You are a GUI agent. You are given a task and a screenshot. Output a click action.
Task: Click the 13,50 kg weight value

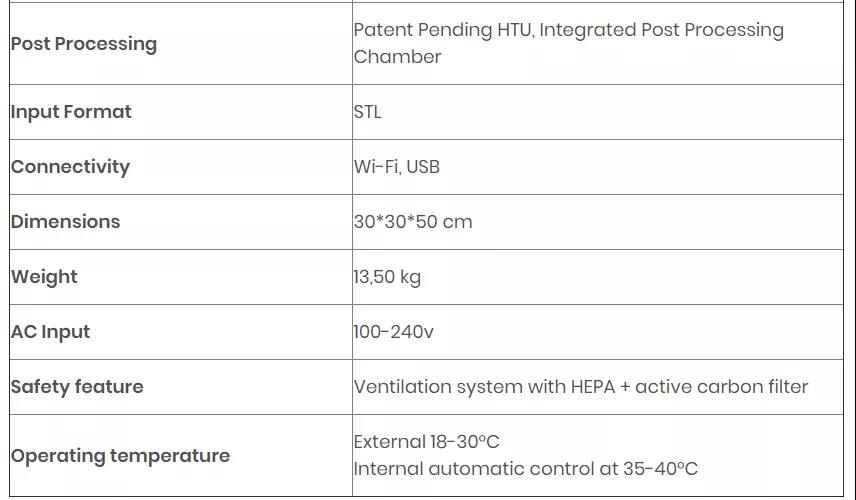pyautogui.click(x=387, y=277)
